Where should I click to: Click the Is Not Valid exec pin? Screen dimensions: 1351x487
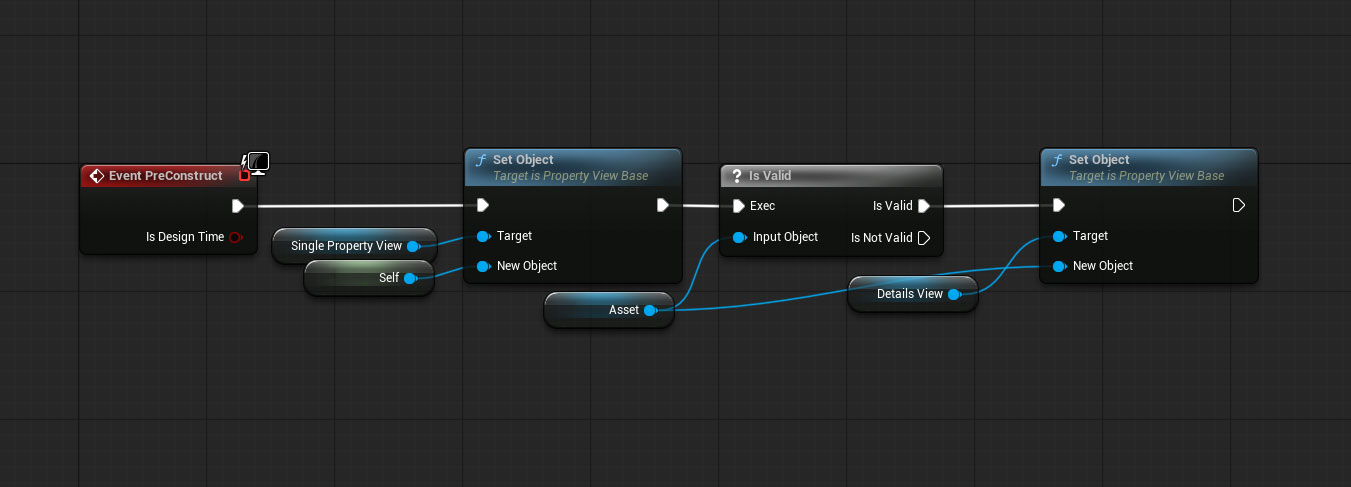pos(924,238)
